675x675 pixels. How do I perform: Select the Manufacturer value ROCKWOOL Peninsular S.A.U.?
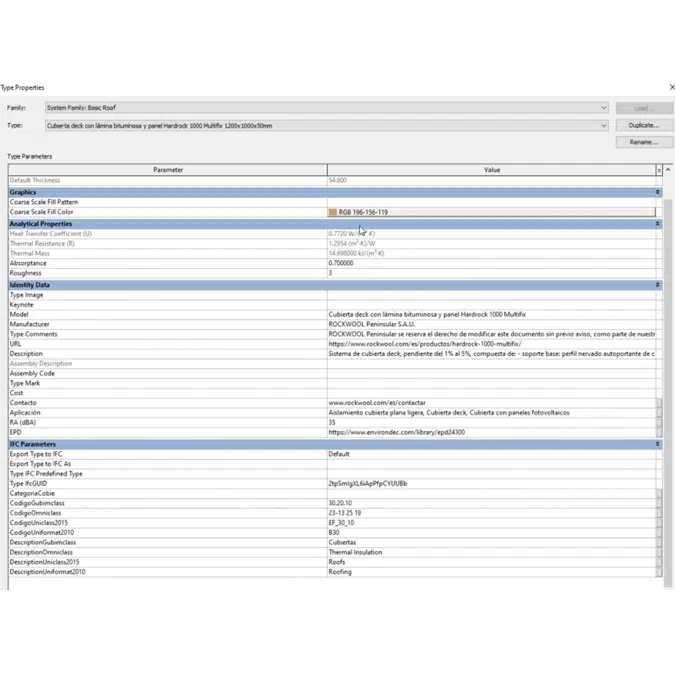pyautogui.click(x=372, y=324)
